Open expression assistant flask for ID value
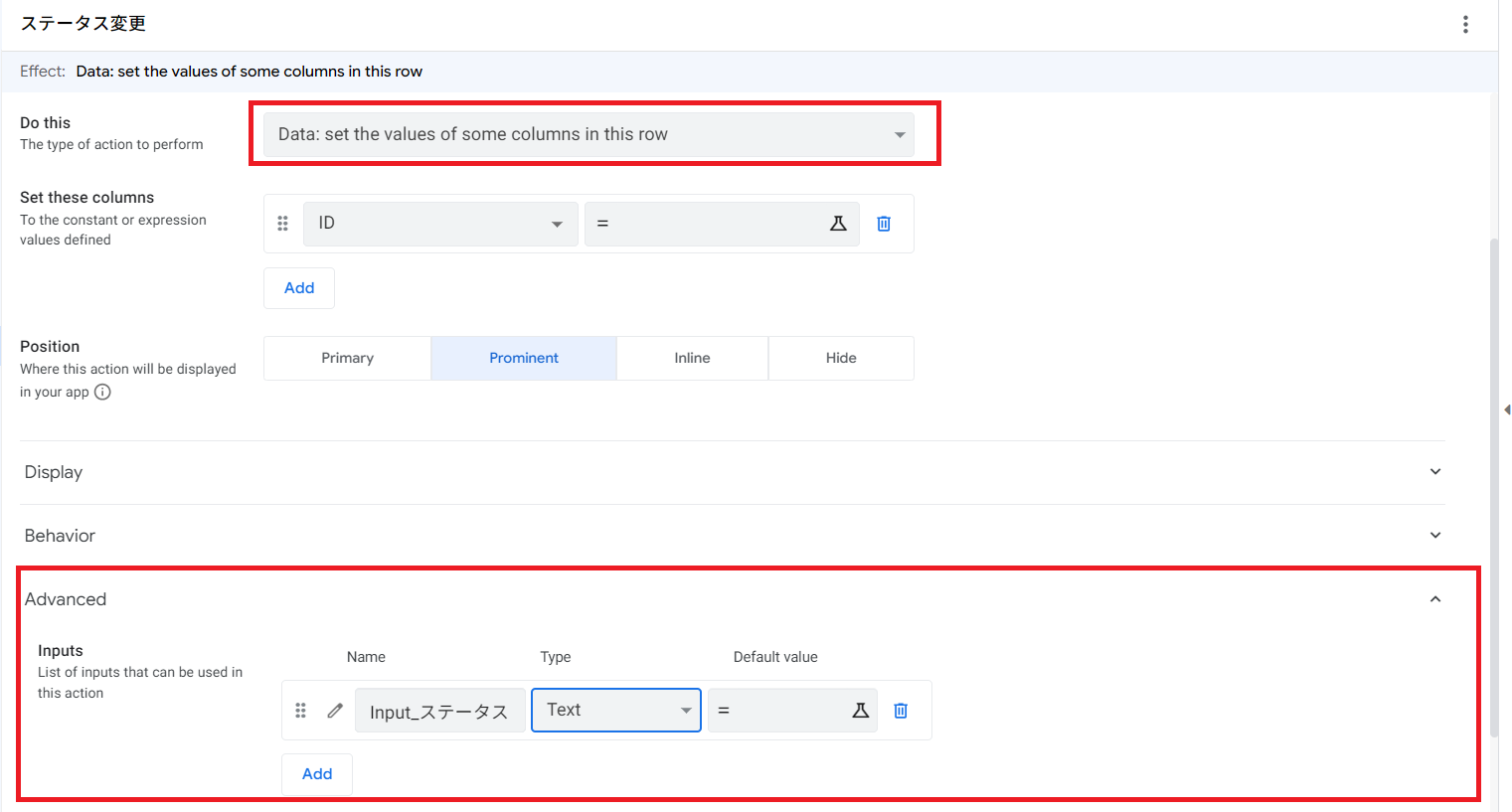1512x812 pixels. [x=838, y=224]
